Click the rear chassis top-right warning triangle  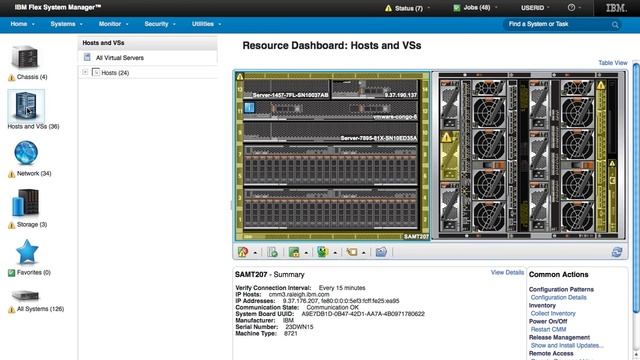coord(601,85)
